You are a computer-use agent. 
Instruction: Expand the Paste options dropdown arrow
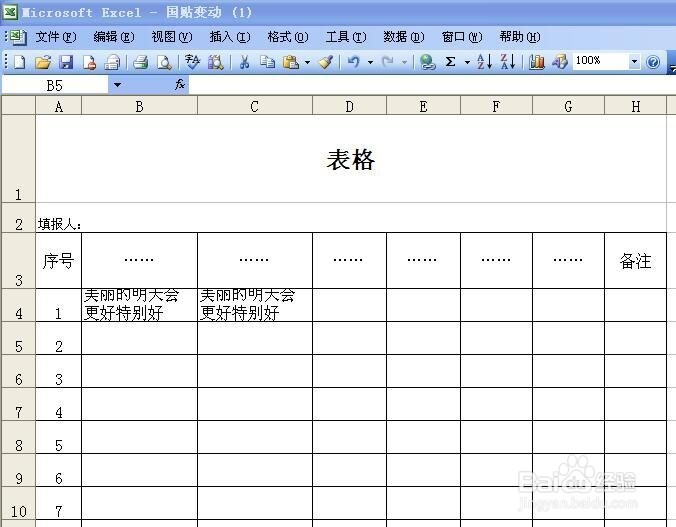307,63
